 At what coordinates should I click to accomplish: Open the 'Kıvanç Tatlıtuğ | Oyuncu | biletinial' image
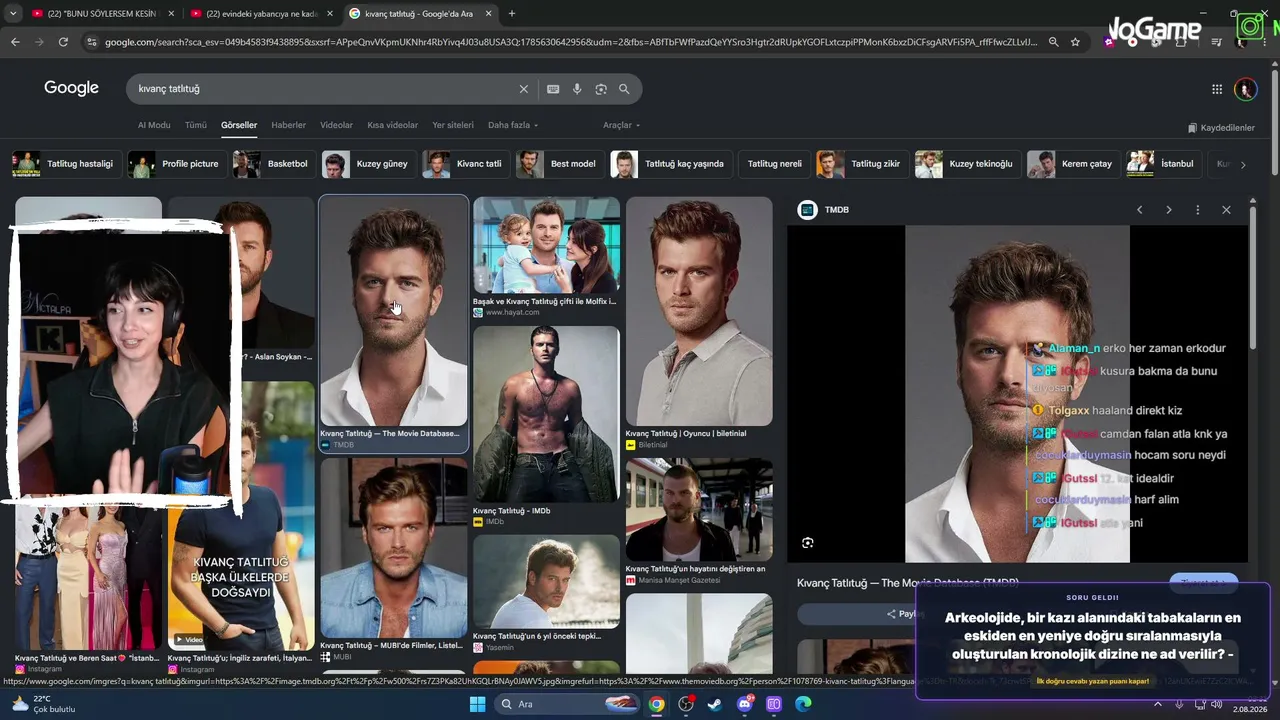pyautogui.click(x=699, y=311)
